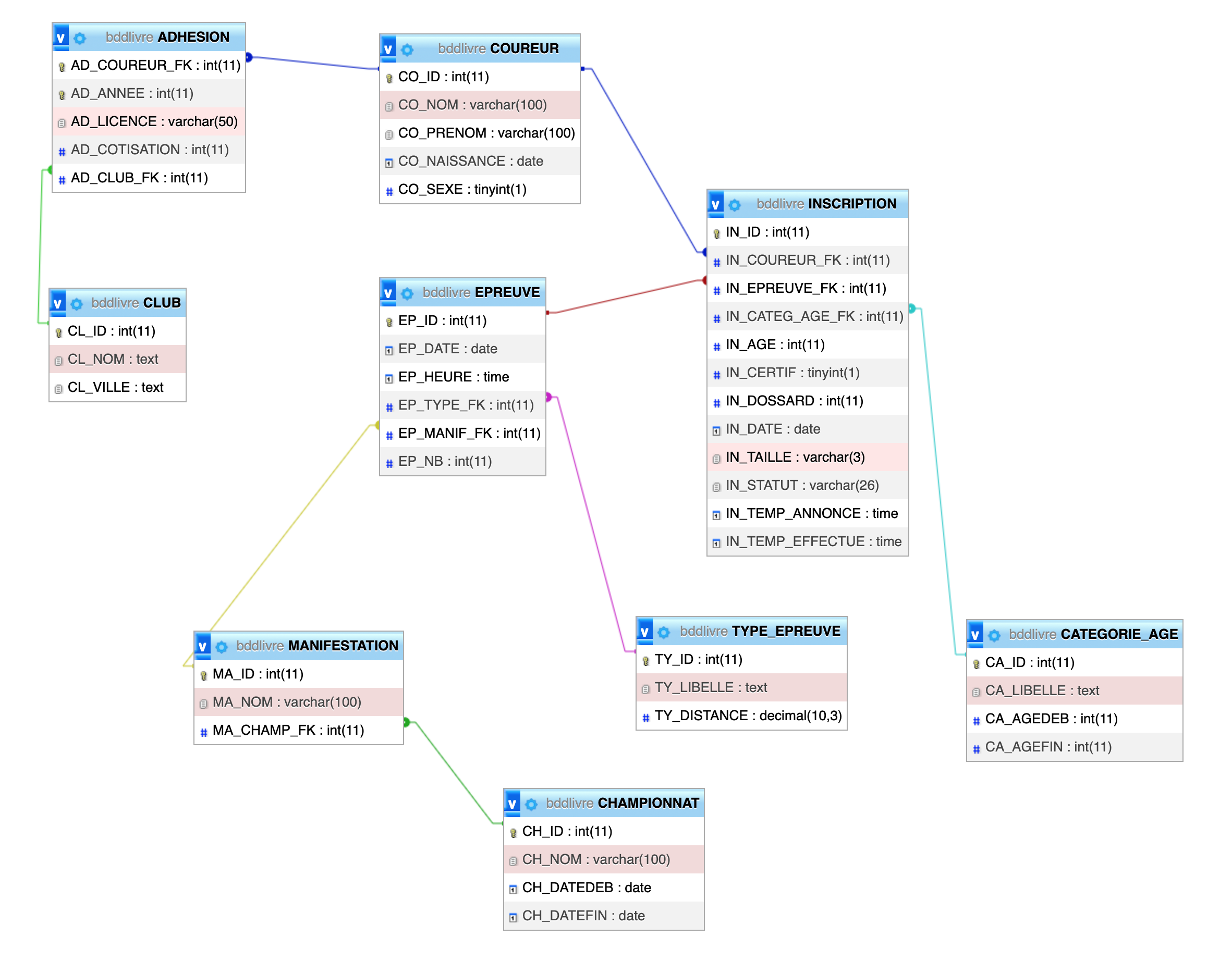Click the gear icon on CATEGORIE_AGE table
Screen dimensions: 1232x974
(994, 635)
